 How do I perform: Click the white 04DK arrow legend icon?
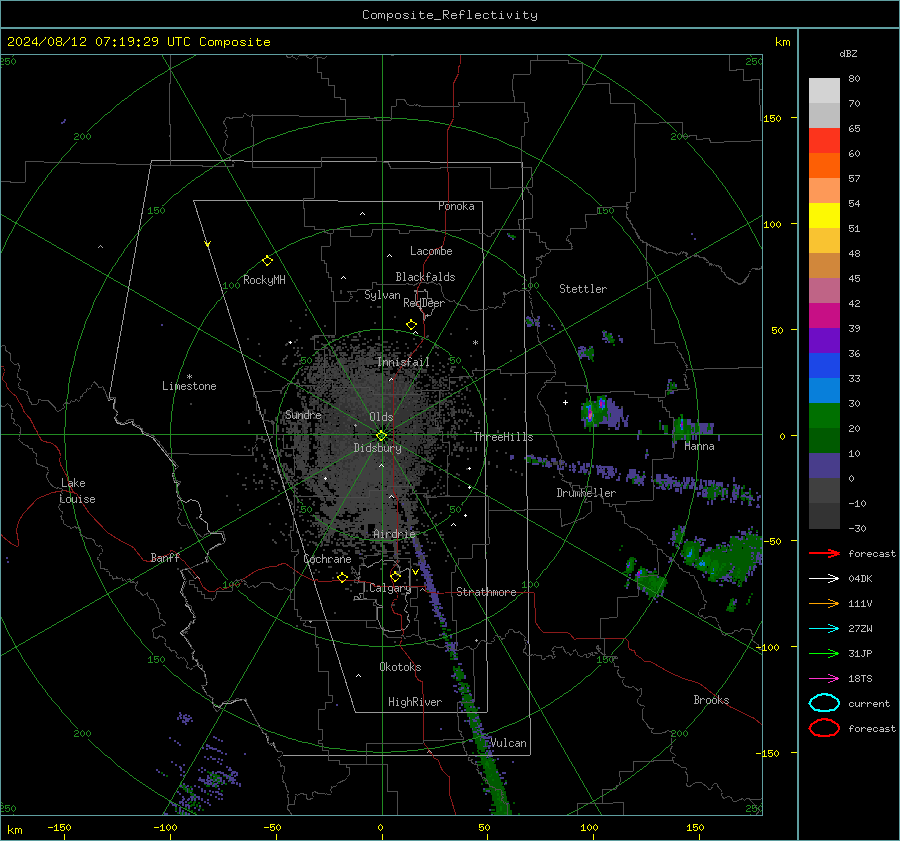point(824,579)
